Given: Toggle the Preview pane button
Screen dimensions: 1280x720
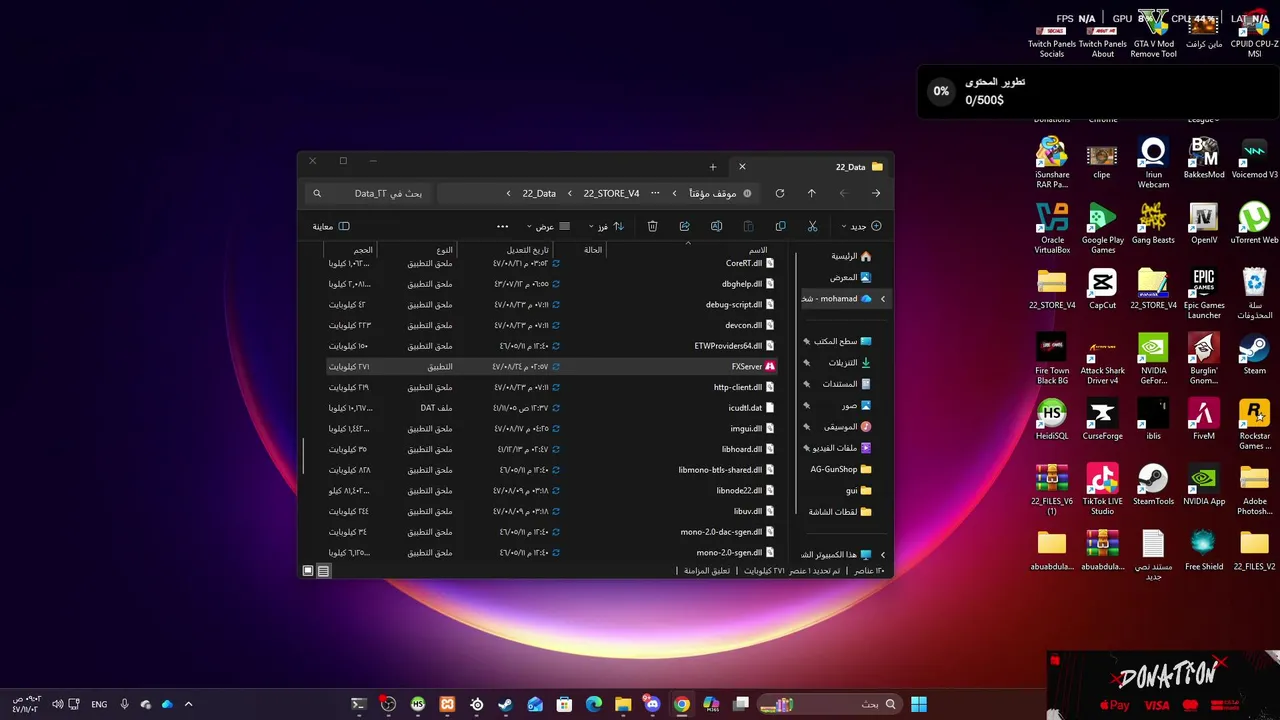Looking at the screenshot, I should (x=331, y=226).
